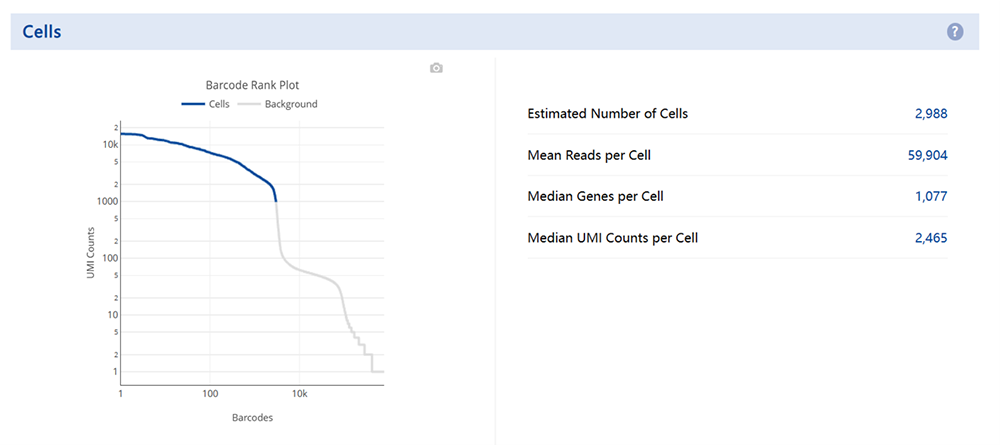Toggle the Cells legend entry

coord(219,104)
